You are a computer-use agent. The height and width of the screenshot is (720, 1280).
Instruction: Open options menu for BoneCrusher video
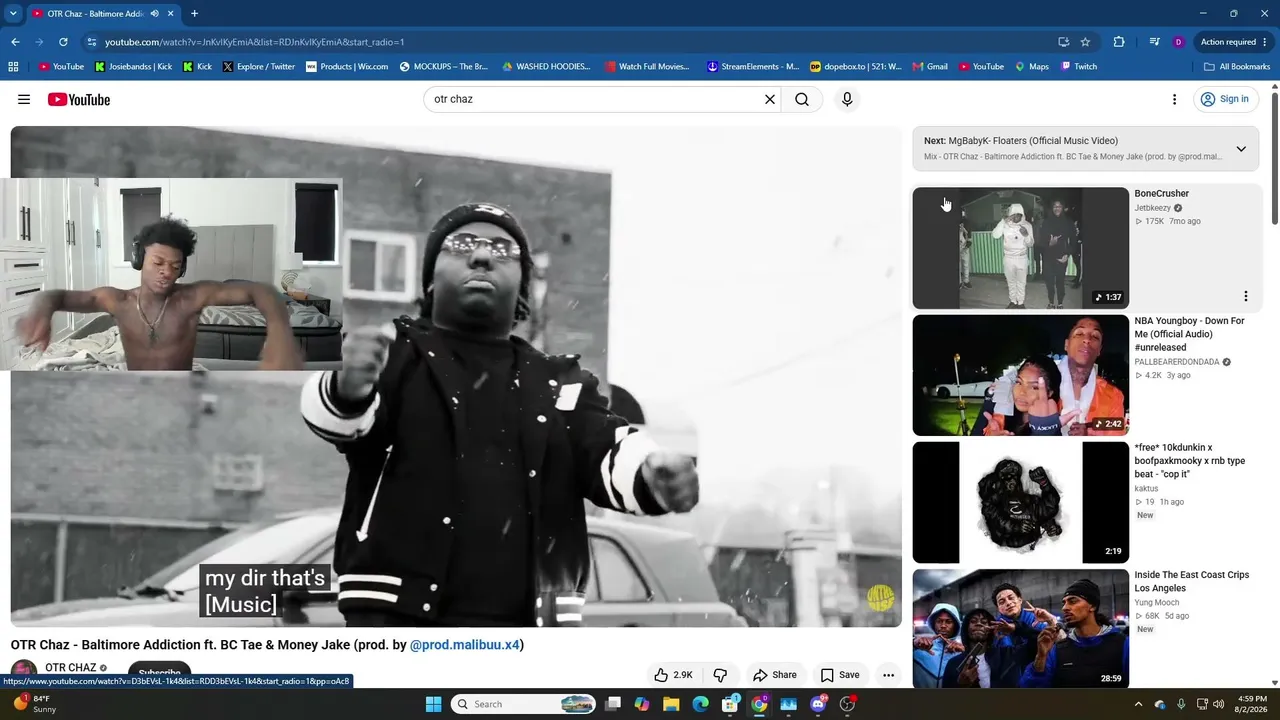click(1246, 296)
